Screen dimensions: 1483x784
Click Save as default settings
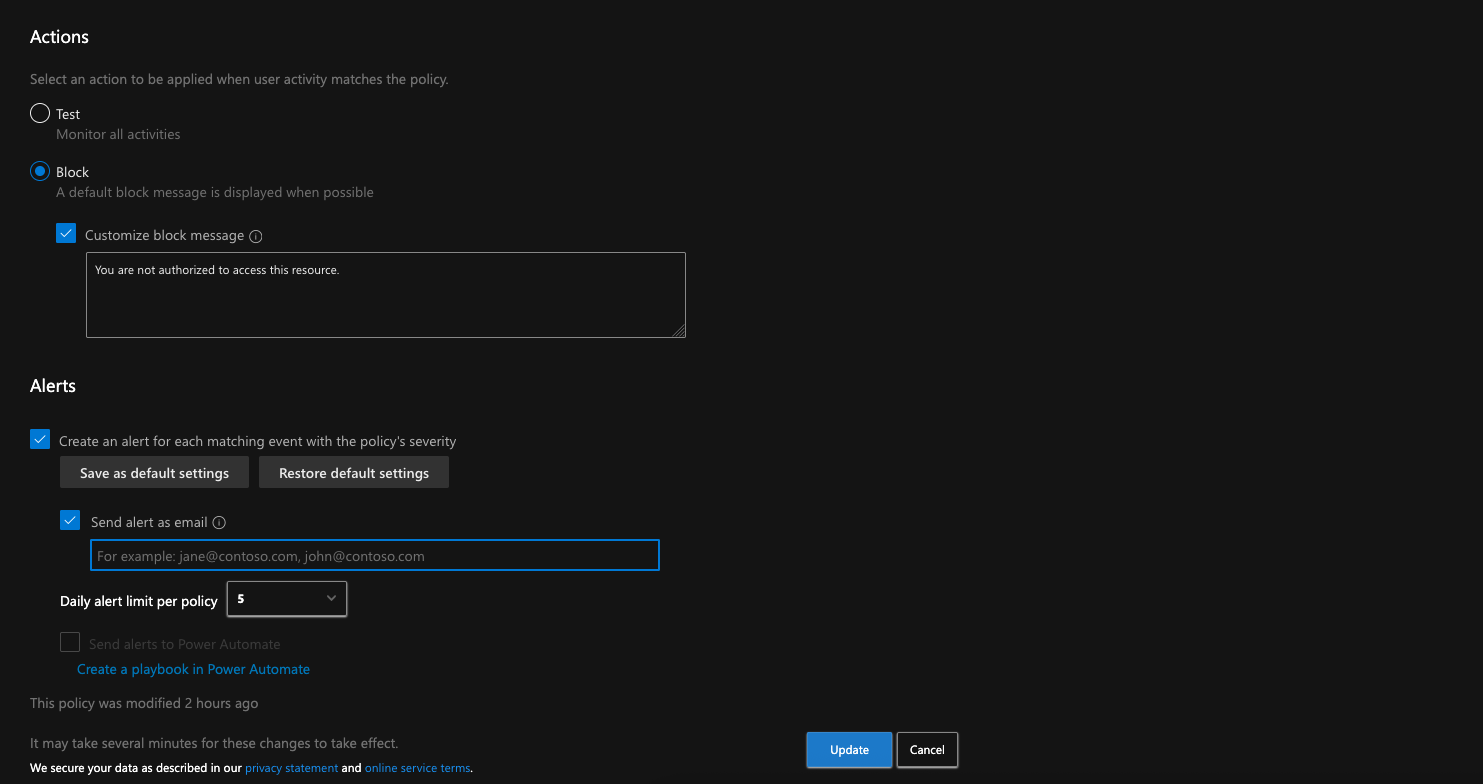point(154,472)
